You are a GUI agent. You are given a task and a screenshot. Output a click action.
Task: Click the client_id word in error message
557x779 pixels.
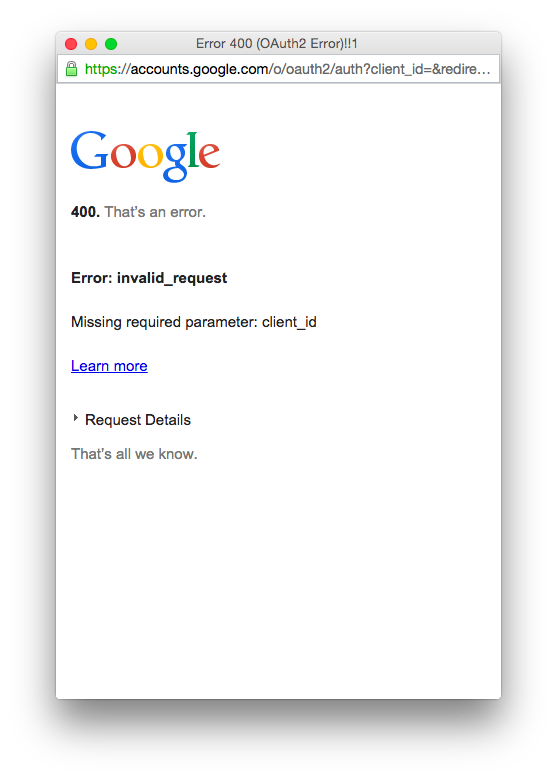[289, 322]
